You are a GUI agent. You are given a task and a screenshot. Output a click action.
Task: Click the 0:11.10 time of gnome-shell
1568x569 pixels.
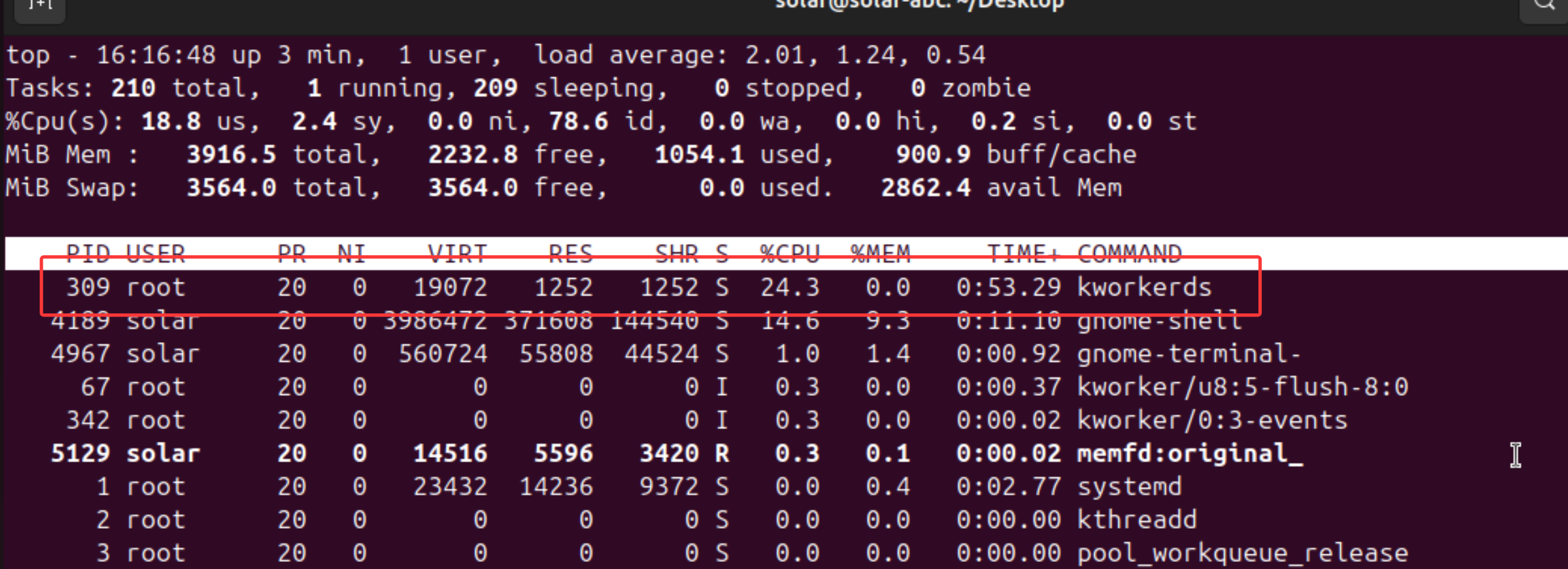point(1009,320)
